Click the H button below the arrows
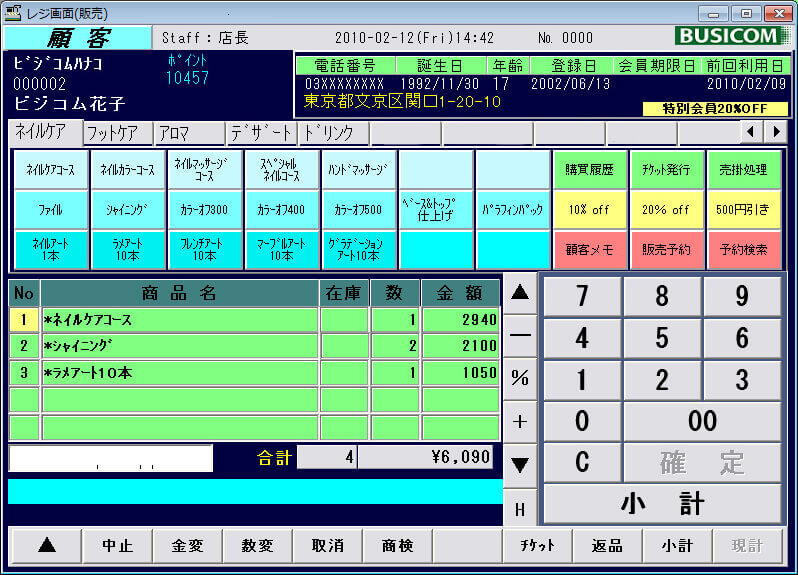The image size is (798, 575). 520,508
